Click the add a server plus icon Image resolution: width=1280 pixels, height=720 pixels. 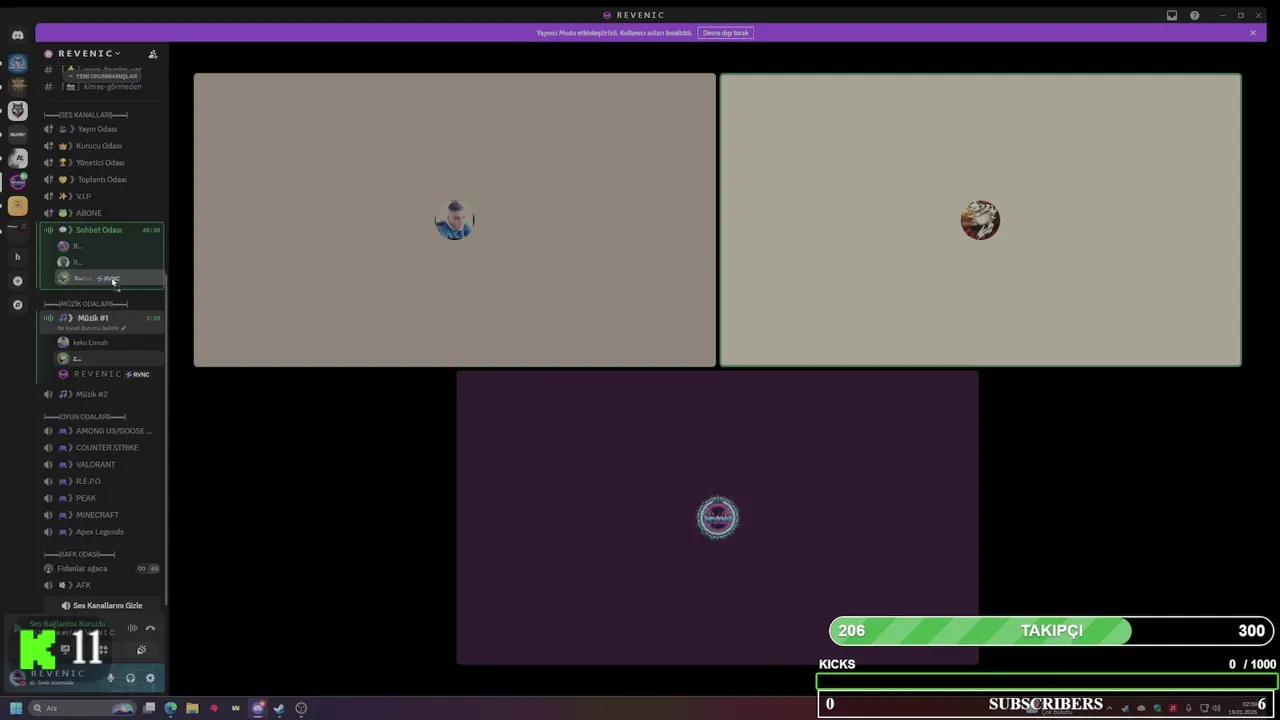(17, 281)
